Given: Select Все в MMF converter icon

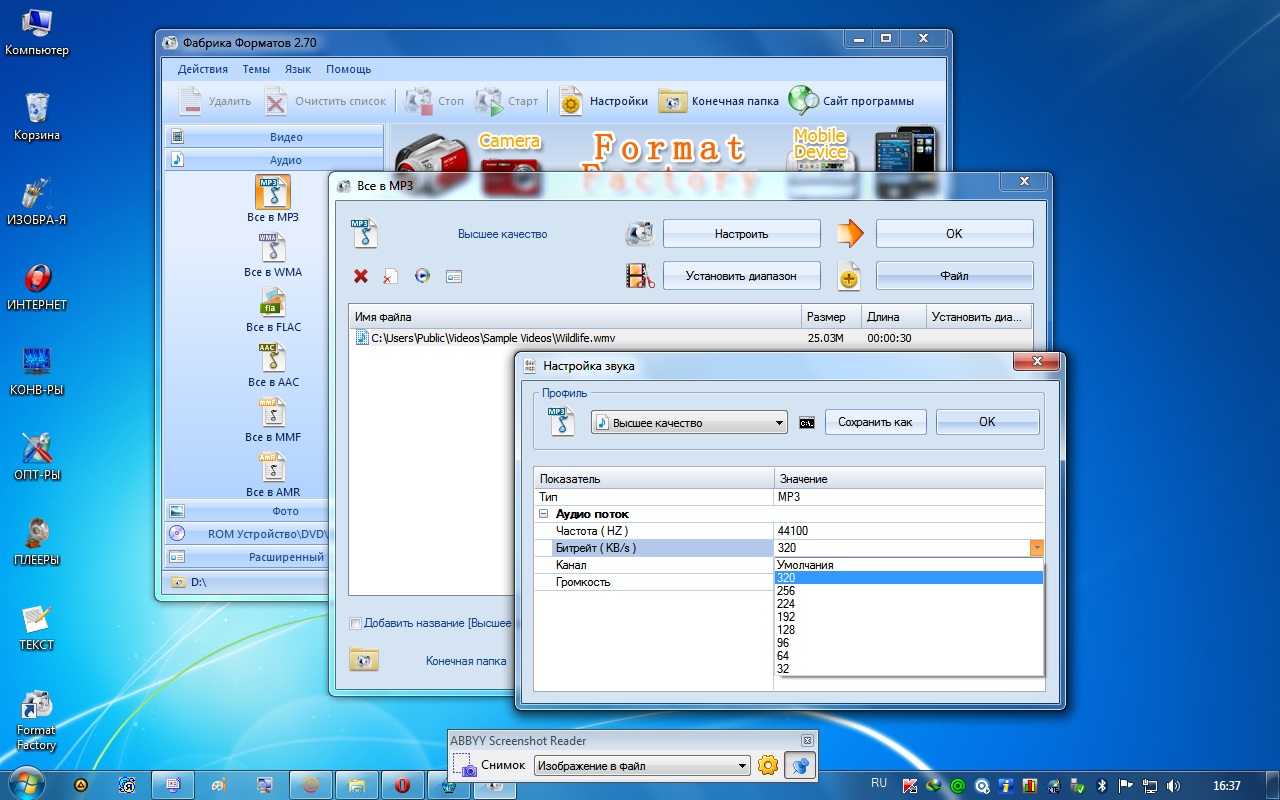Looking at the screenshot, I should click(273, 412).
